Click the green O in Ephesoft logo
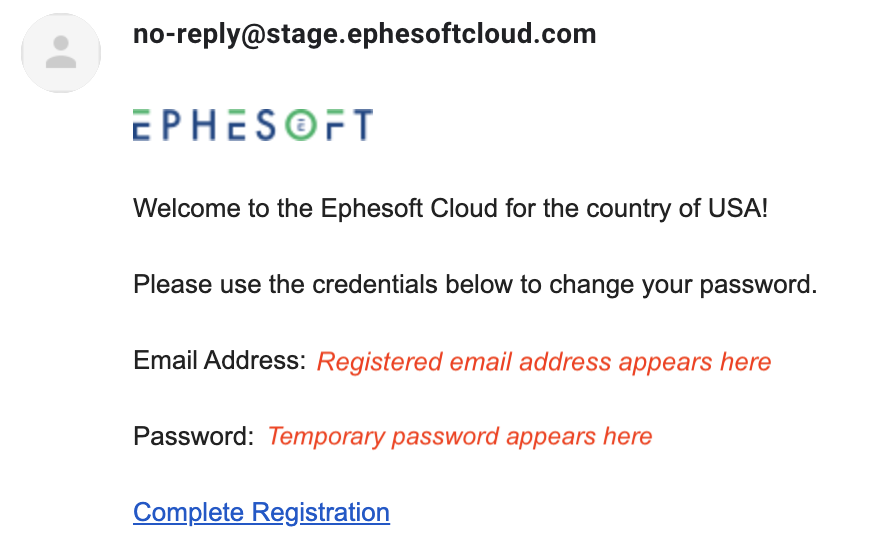This screenshot has height=554, width=875. tap(301, 124)
